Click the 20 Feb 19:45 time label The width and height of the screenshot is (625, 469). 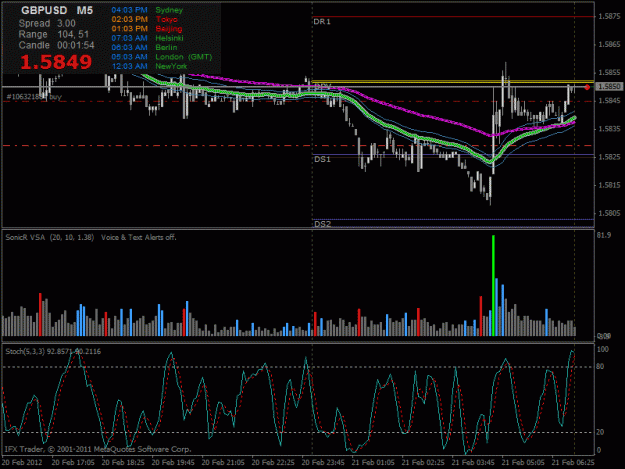[173, 463]
